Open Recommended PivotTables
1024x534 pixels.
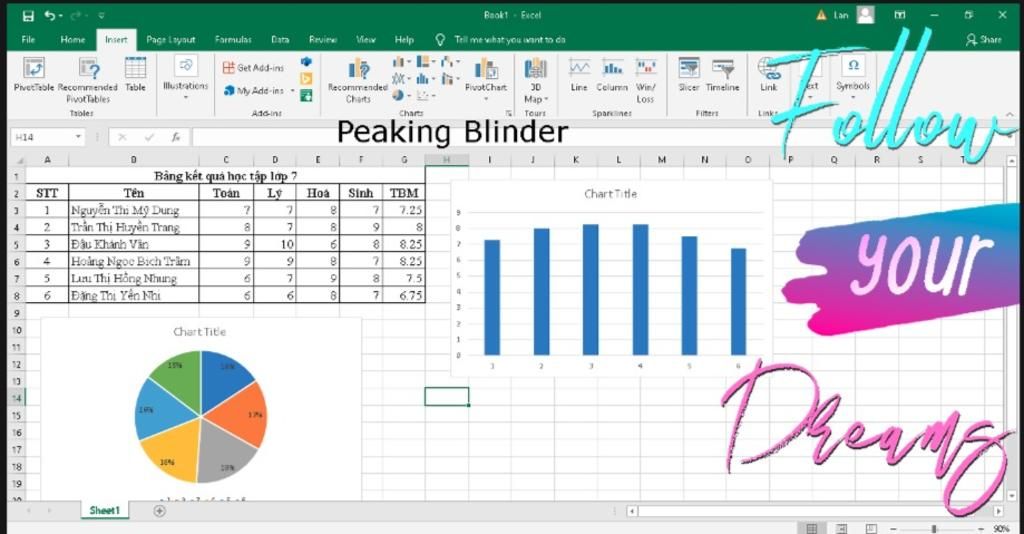click(x=88, y=80)
